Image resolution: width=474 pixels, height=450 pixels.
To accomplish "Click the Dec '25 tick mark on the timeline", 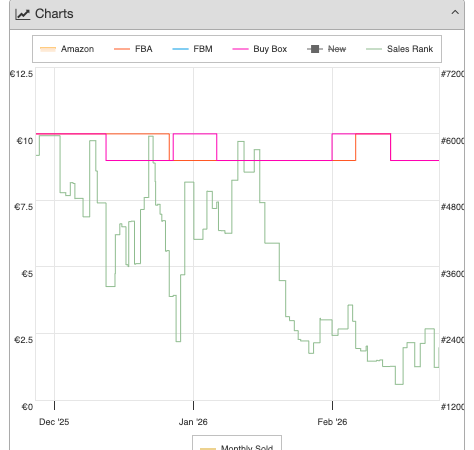I will (x=54, y=405).
